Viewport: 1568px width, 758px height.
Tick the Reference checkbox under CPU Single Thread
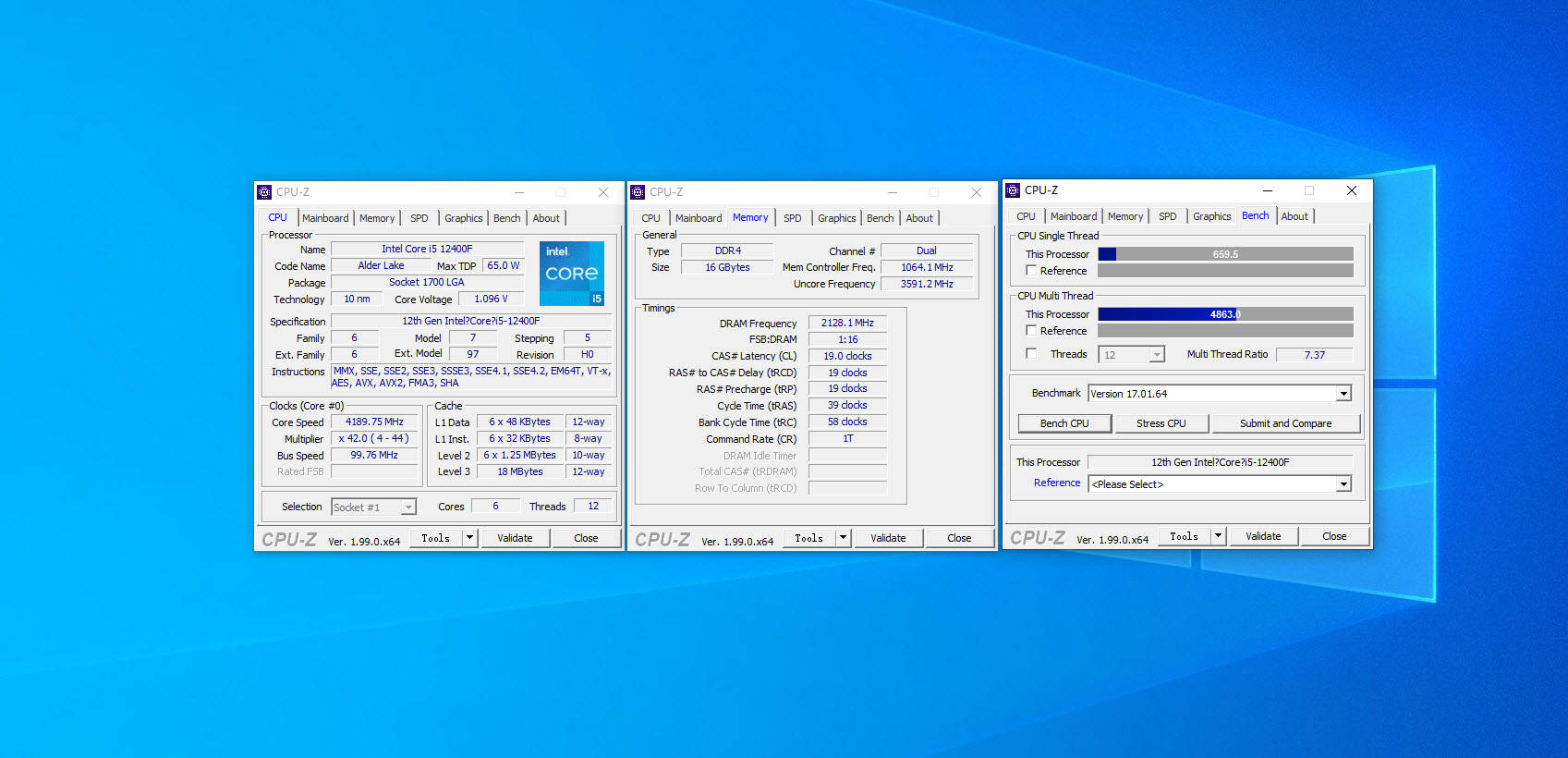(x=1031, y=270)
